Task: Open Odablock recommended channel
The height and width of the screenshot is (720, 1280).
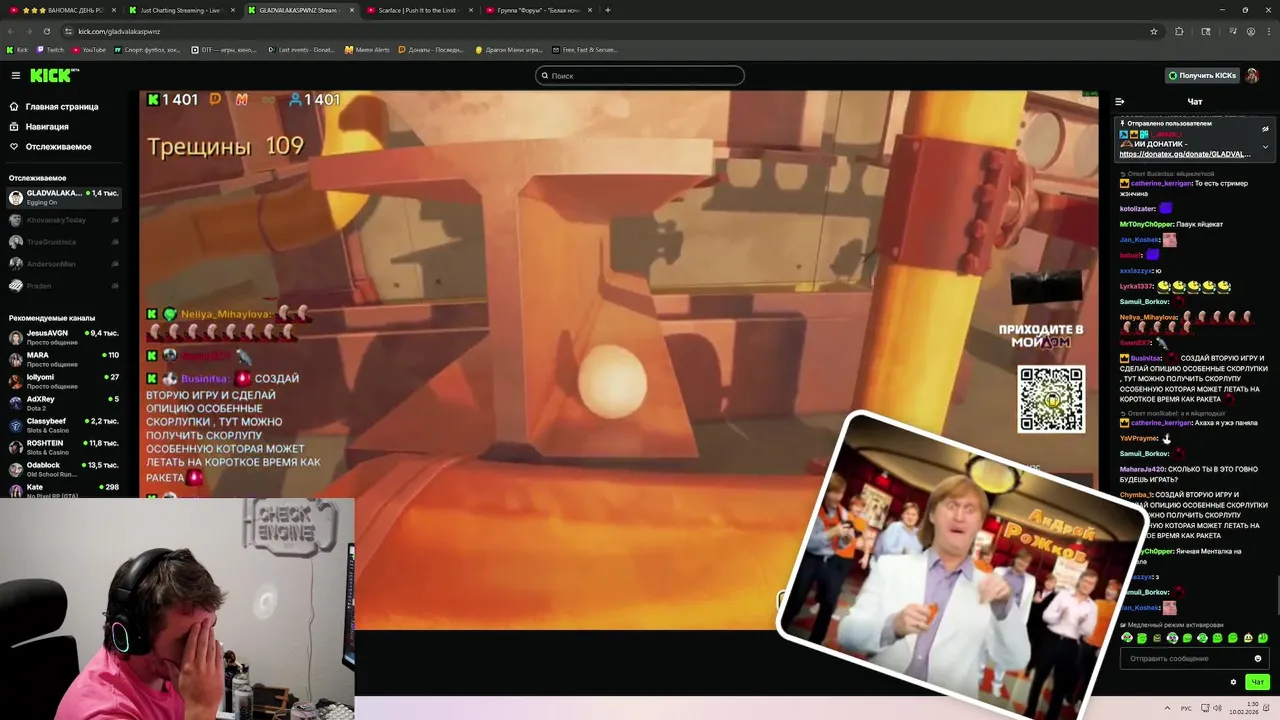Action: point(62,469)
